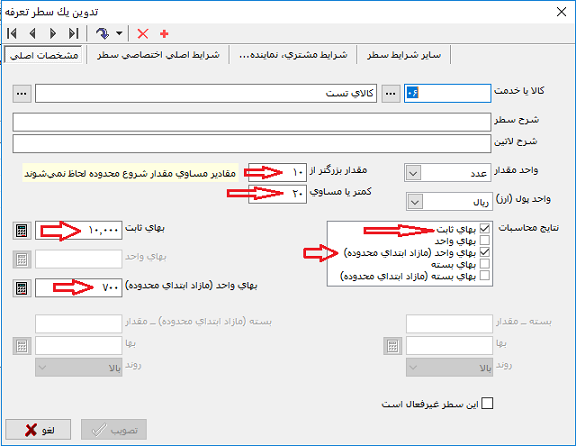This screenshot has width=576, height=446.
Task: Expand dropdown arrow beside the toolbar refresh icon
Action: (119, 33)
